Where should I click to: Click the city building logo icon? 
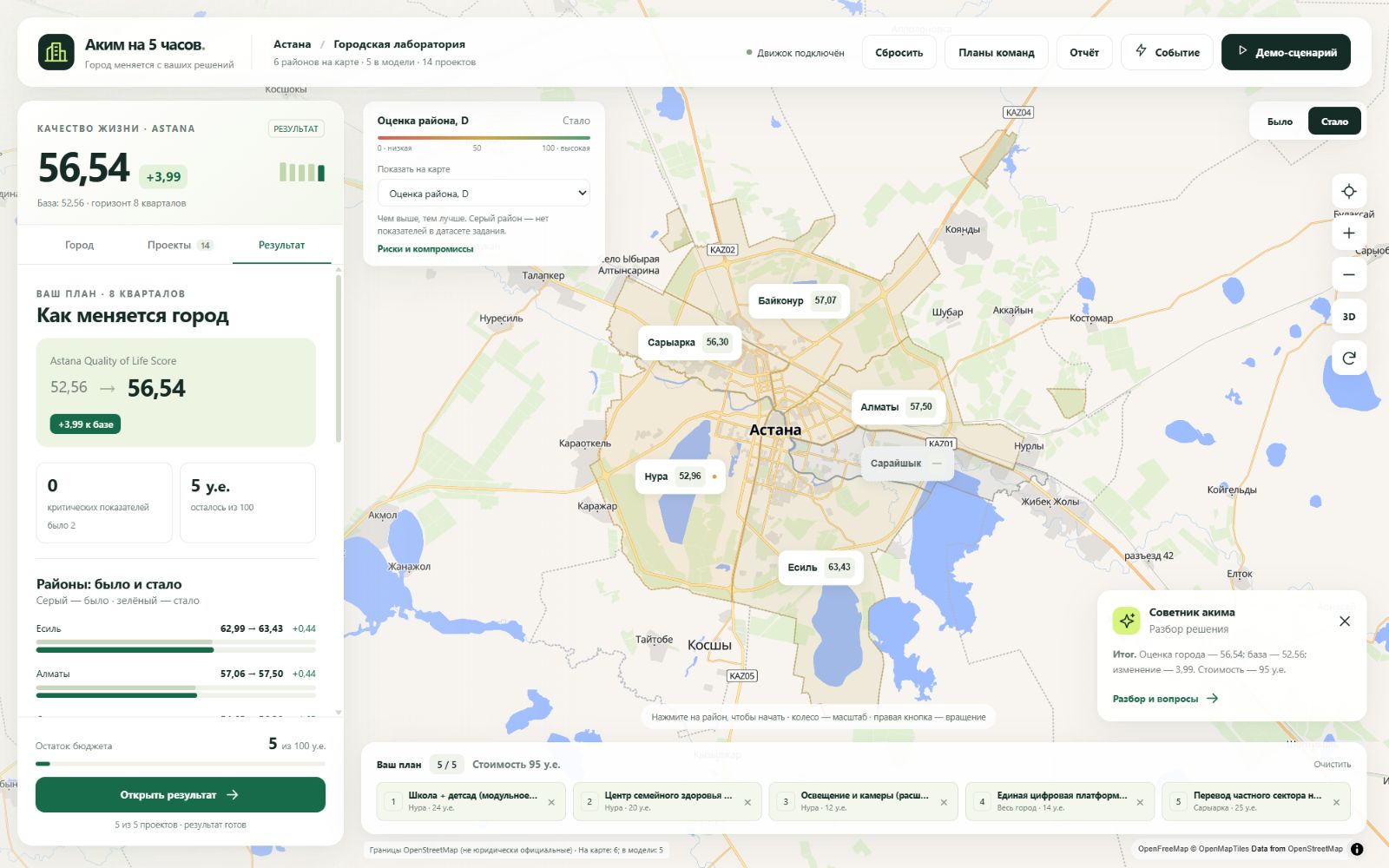[x=56, y=52]
